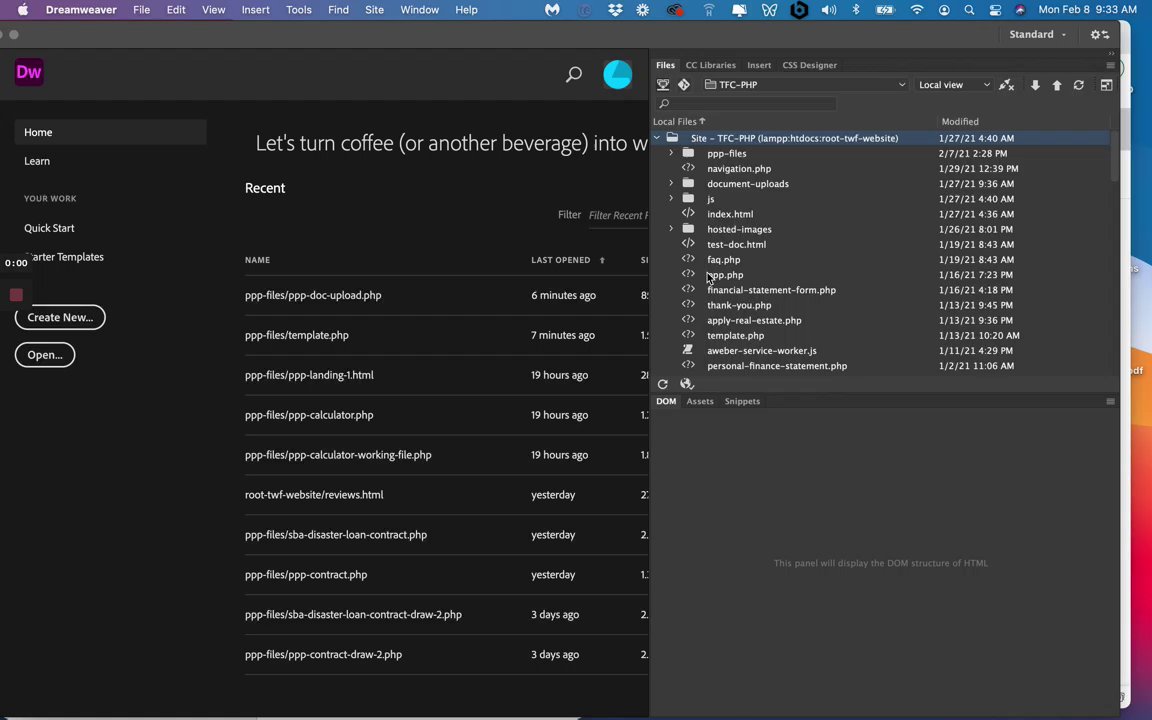Expand the document-uploads folder
The image size is (1152, 720).
(x=671, y=184)
